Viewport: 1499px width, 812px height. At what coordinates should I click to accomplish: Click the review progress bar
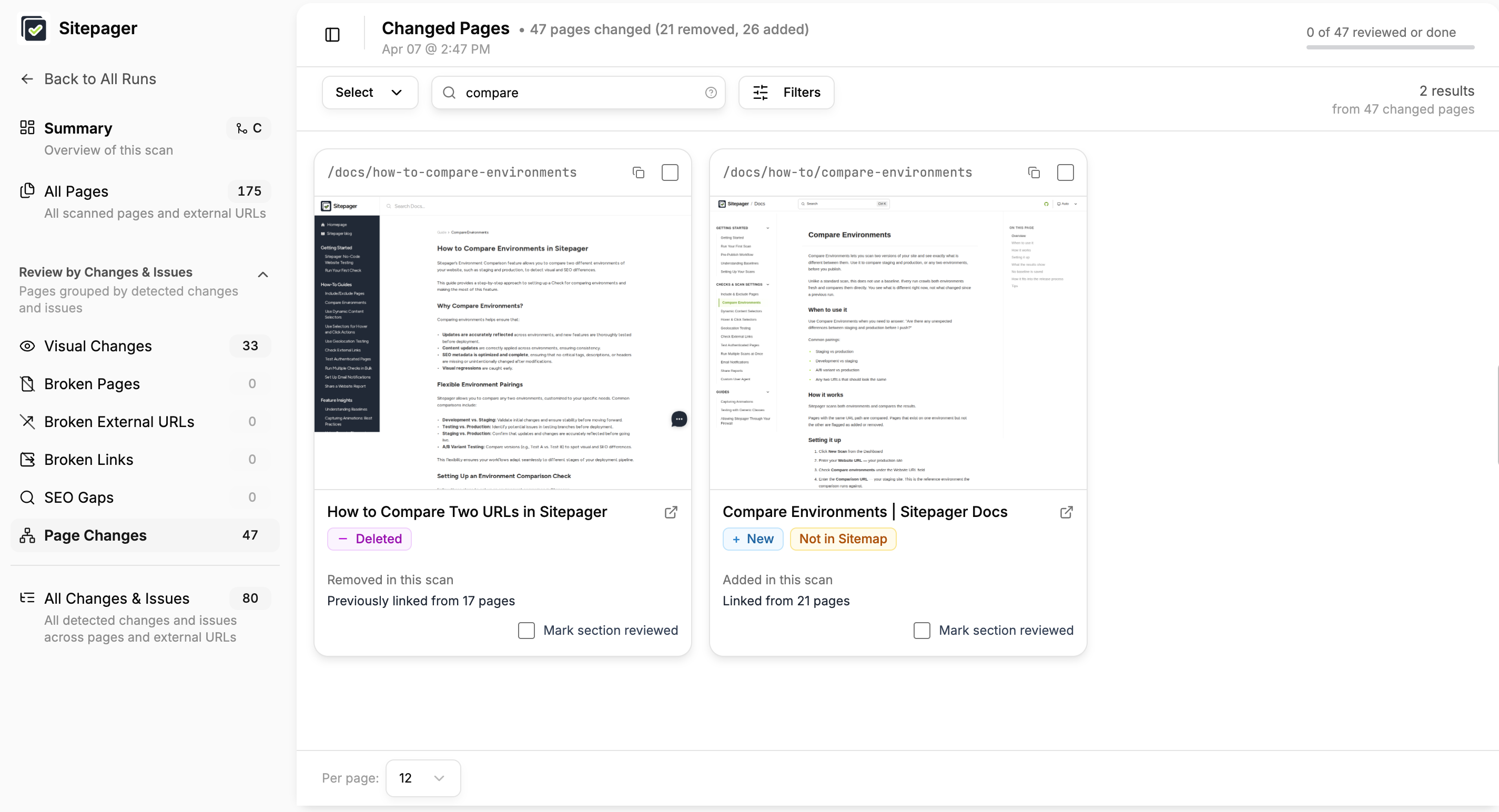pyautogui.click(x=1390, y=47)
